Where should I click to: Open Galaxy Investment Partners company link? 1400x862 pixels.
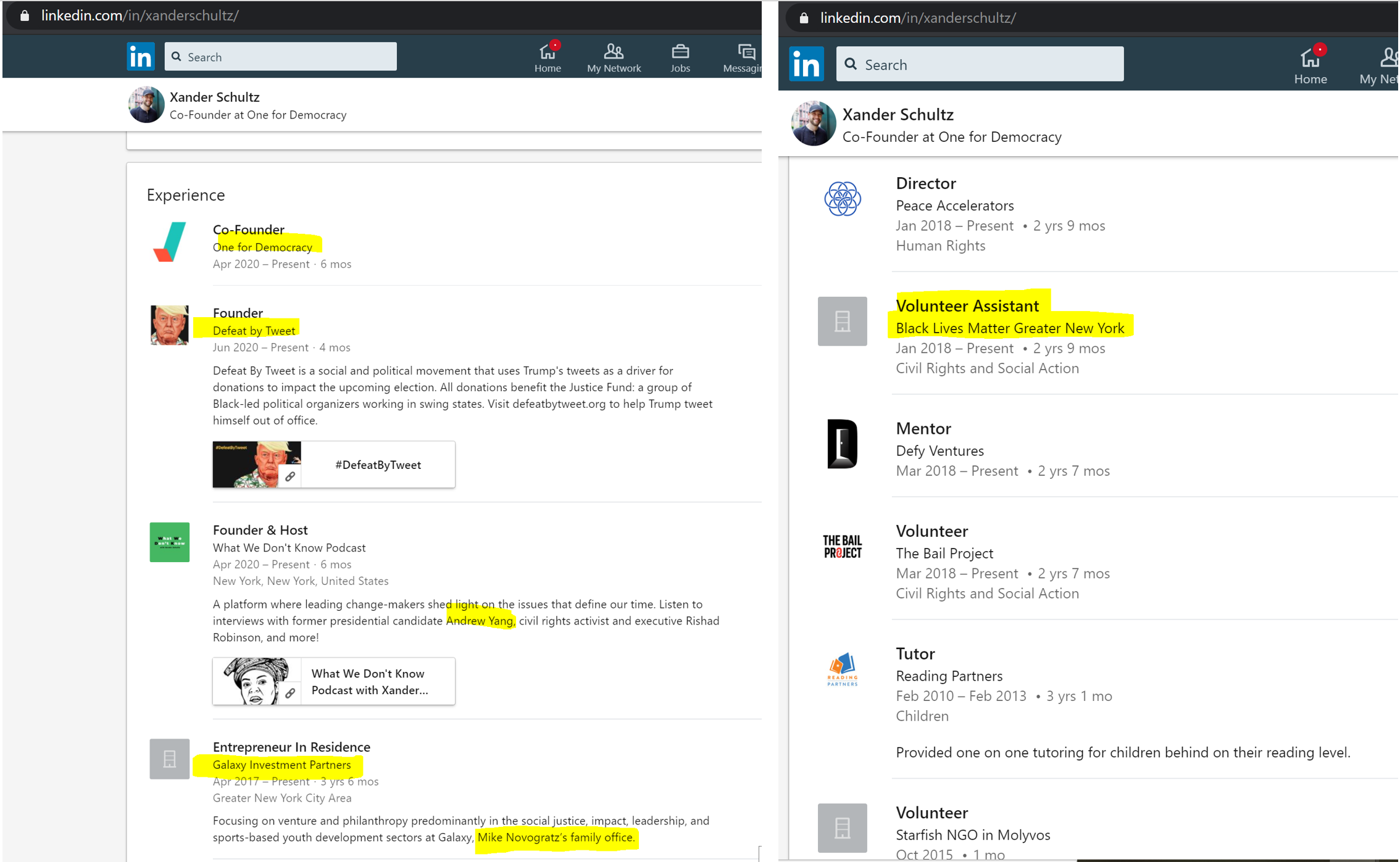[x=281, y=765]
